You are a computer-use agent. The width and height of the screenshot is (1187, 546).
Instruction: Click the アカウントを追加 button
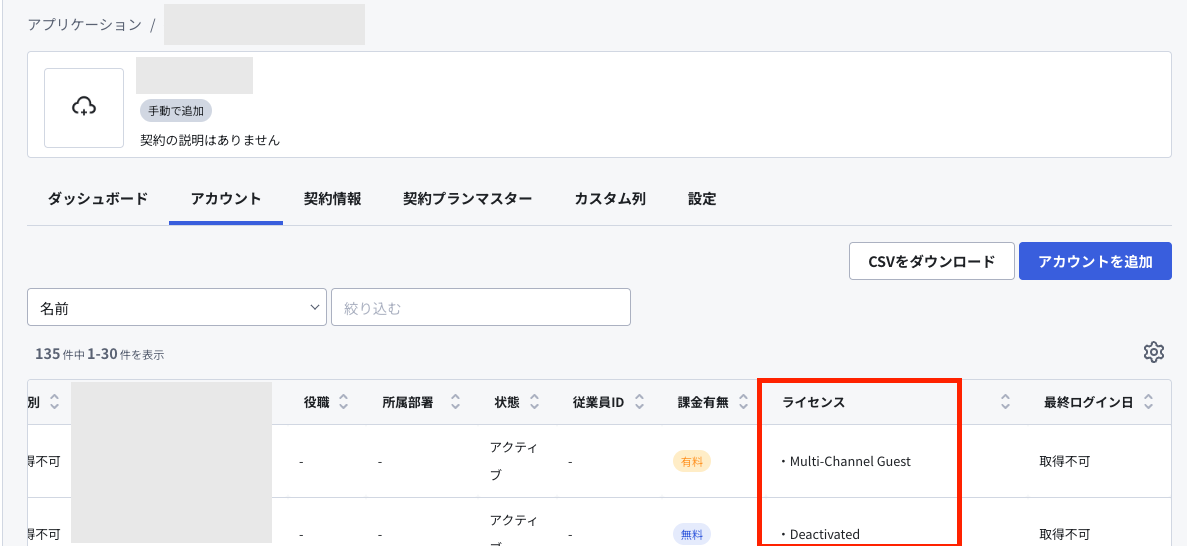(1095, 261)
